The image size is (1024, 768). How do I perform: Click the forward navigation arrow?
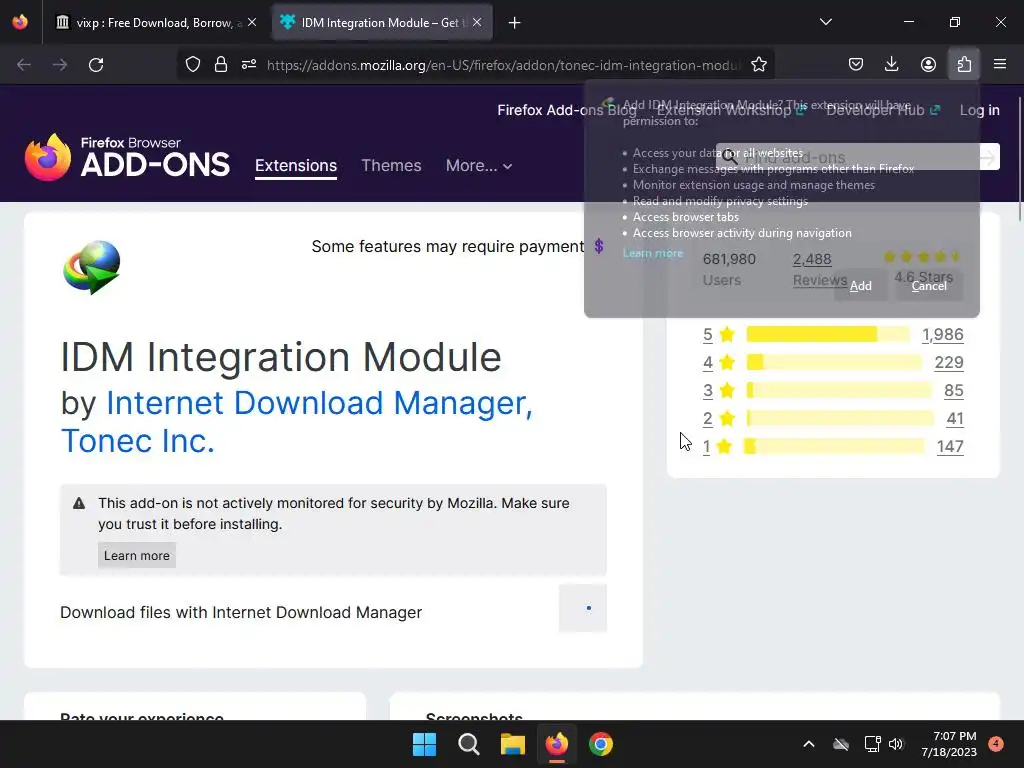click(59, 65)
